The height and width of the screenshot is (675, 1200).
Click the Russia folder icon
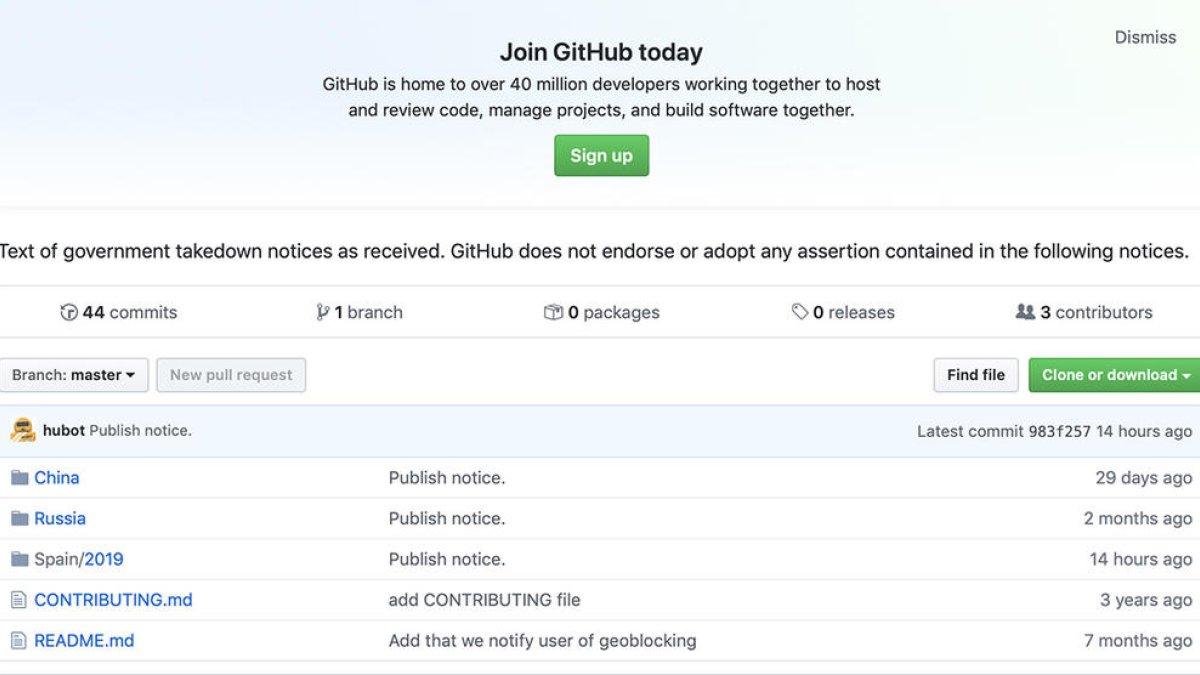pyautogui.click(x=19, y=518)
